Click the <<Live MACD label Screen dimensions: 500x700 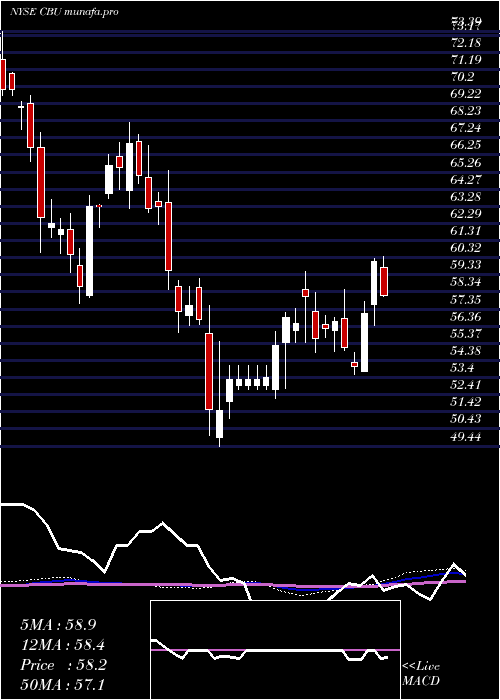(x=421, y=674)
